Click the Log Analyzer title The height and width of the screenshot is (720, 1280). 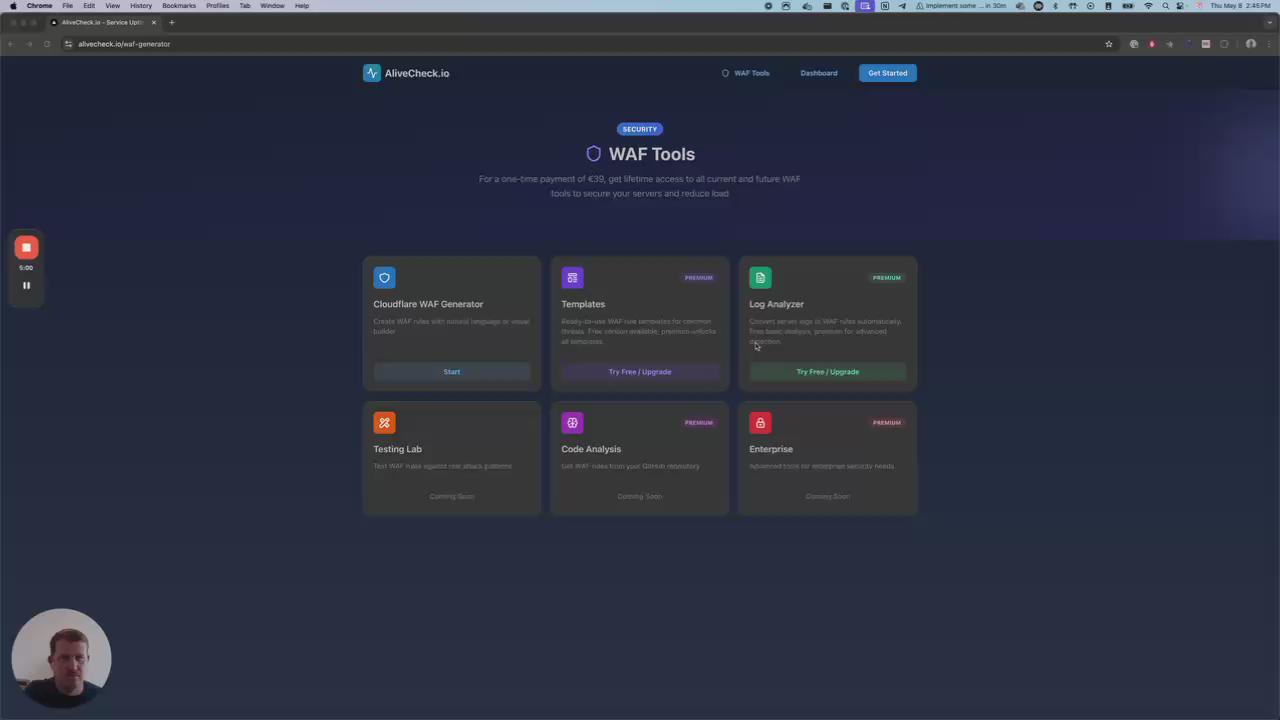pos(777,304)
